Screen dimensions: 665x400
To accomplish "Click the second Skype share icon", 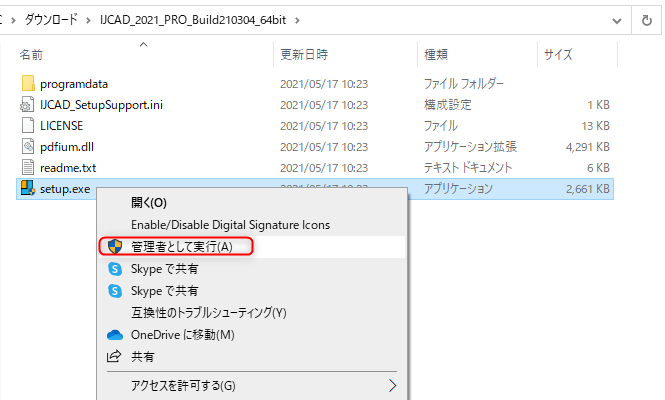I will pyautogui.click(x=115, y=291).
